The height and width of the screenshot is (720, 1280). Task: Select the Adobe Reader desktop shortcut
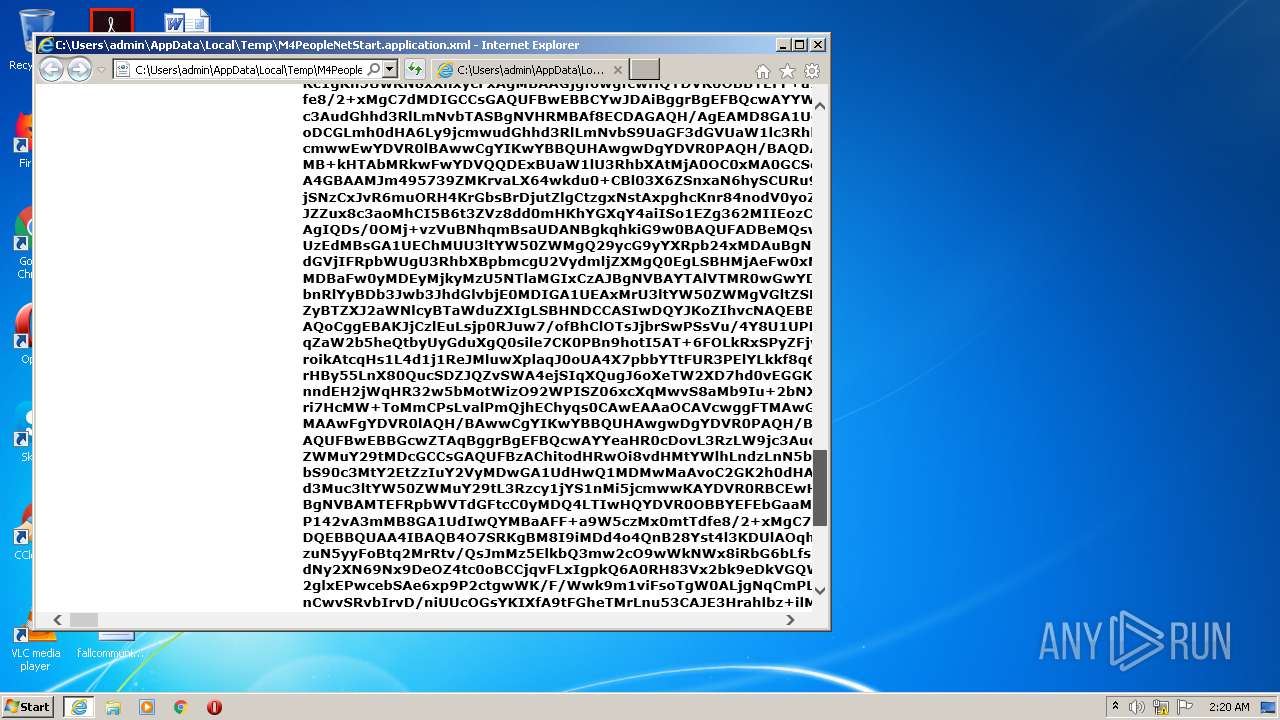(111, 21)
